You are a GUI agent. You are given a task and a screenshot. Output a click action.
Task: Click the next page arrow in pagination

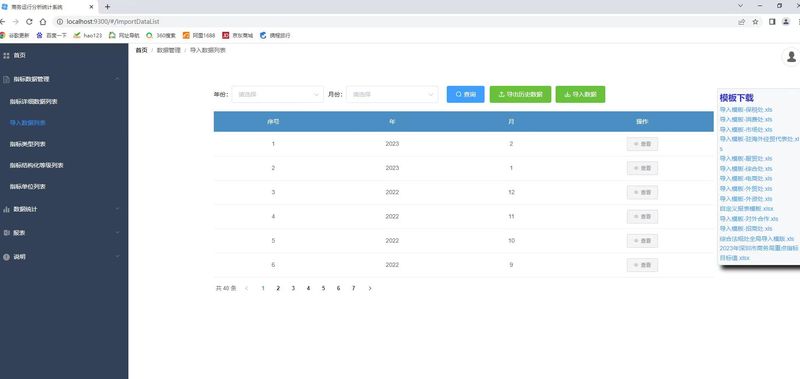370,289
